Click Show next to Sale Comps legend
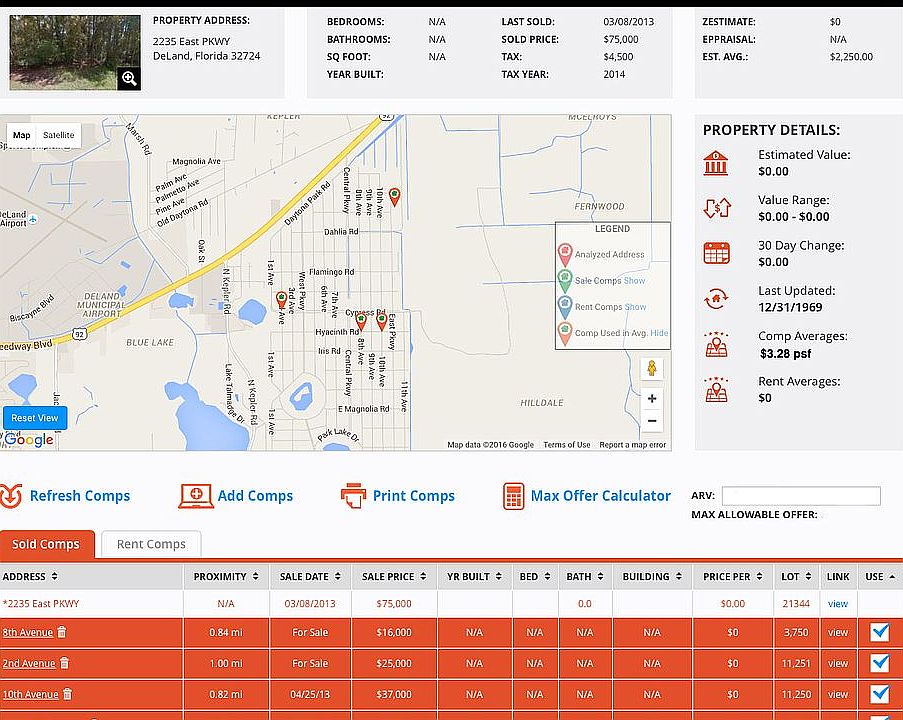 tap(635, 281)
